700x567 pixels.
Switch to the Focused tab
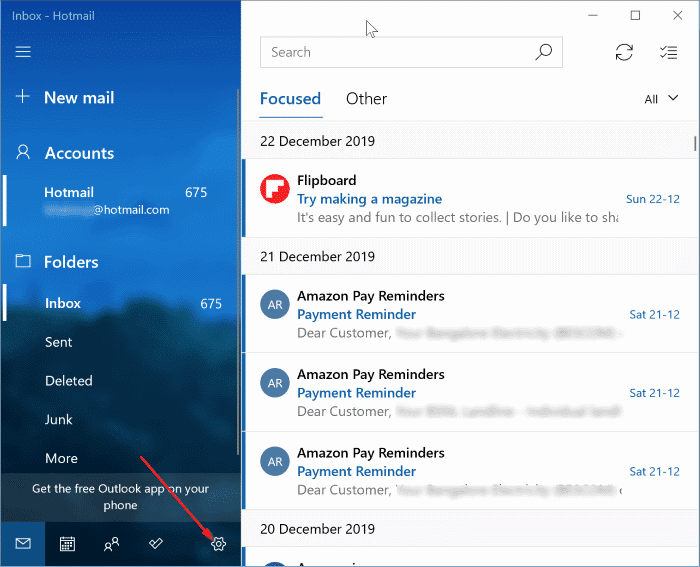click(291, 99)
